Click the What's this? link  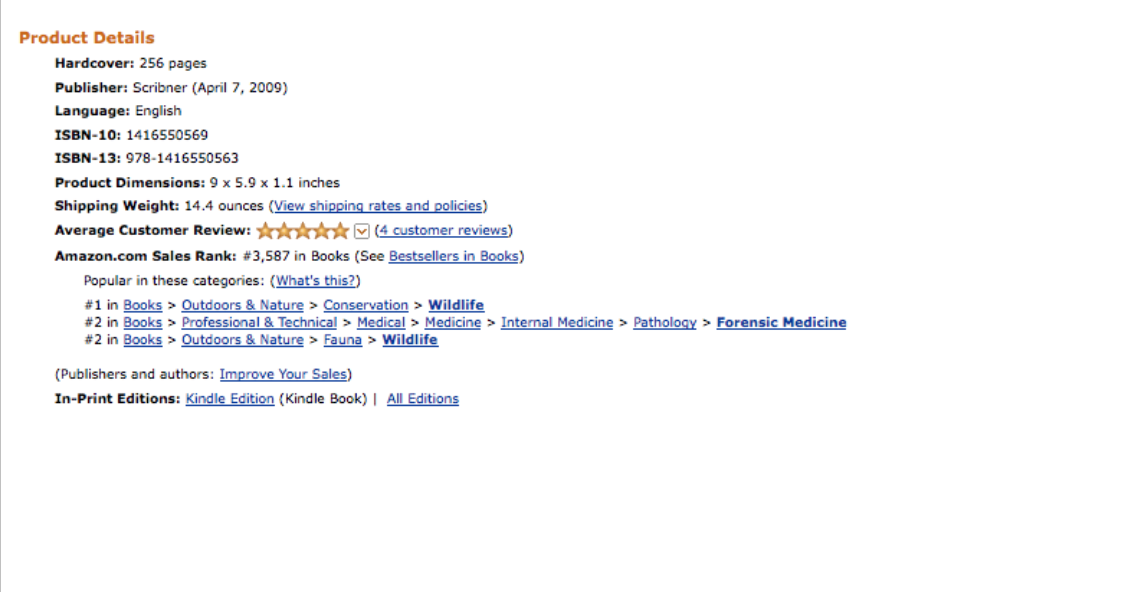316,281
